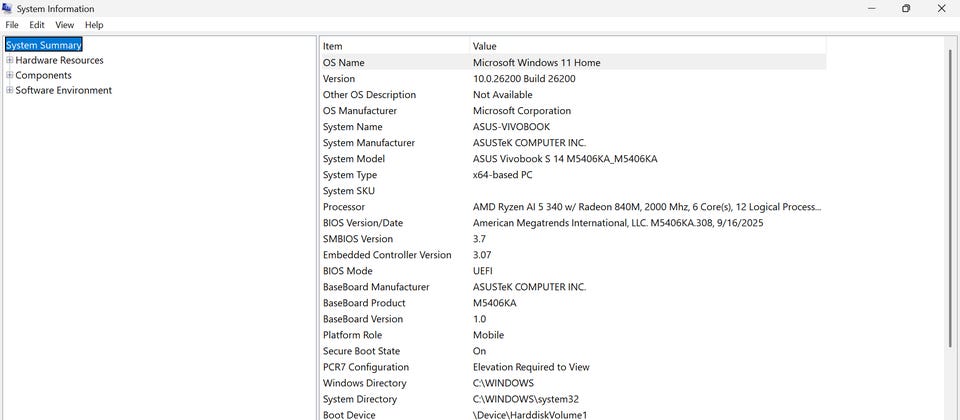Select the Boot Device row label
The image size is (960, 420).
[349, 415]
